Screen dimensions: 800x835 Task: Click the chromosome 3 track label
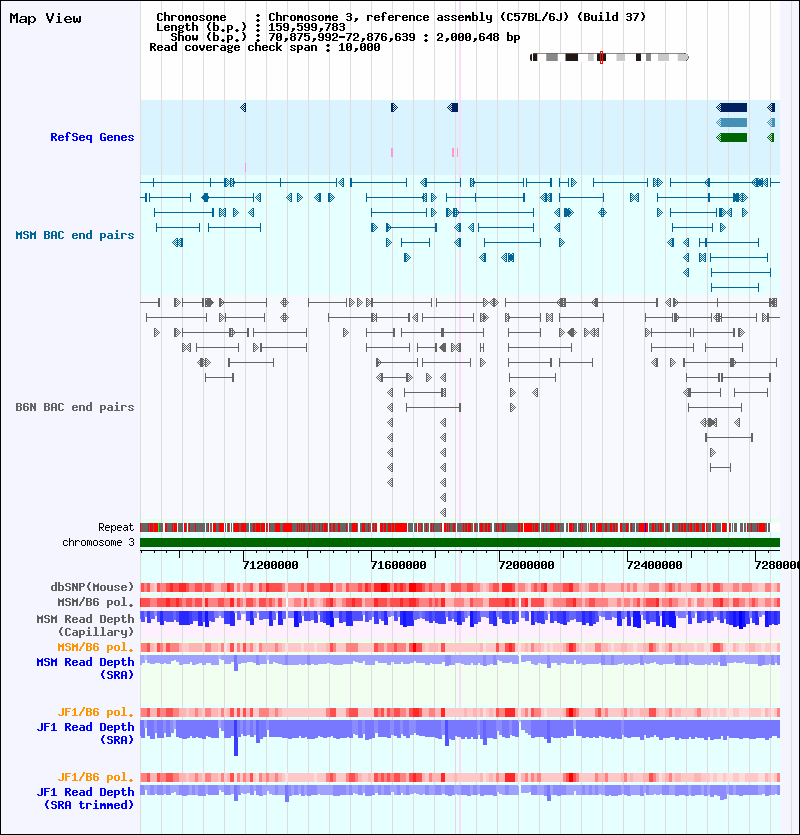coord(98,542)
